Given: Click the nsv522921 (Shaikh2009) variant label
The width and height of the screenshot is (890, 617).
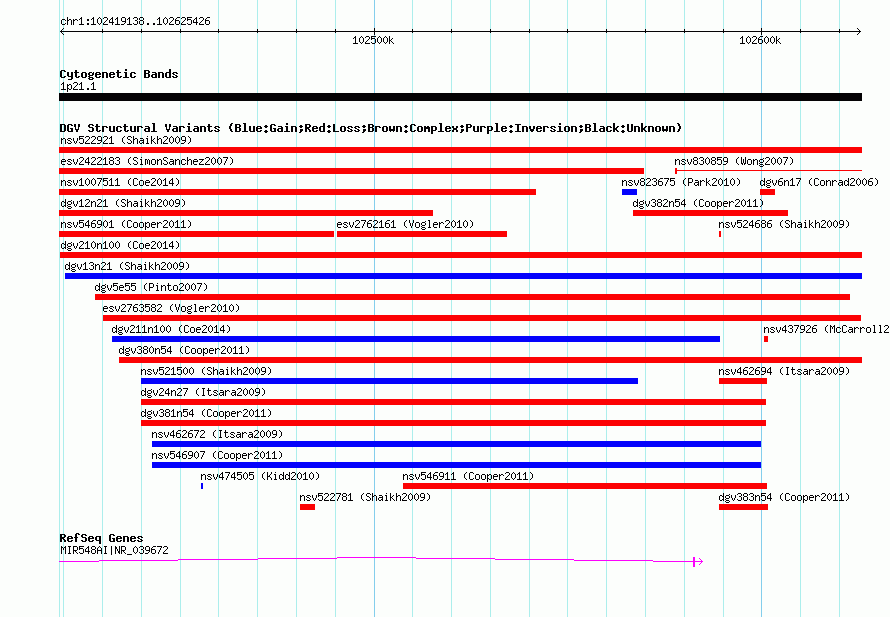Looking at the screenshot, I should coord(126,140).
